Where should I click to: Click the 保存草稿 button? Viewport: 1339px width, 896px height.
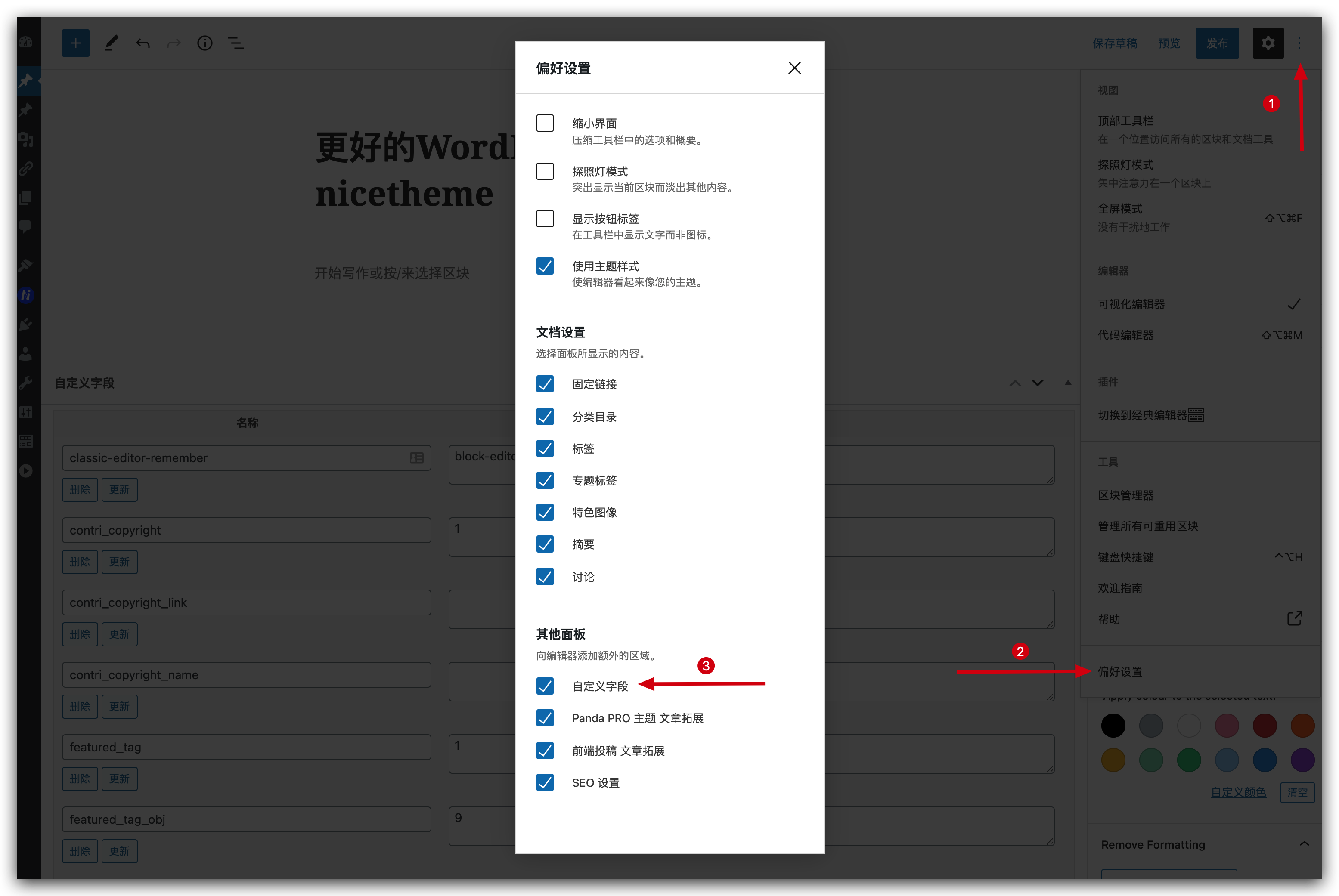[x=1115, y=43]
